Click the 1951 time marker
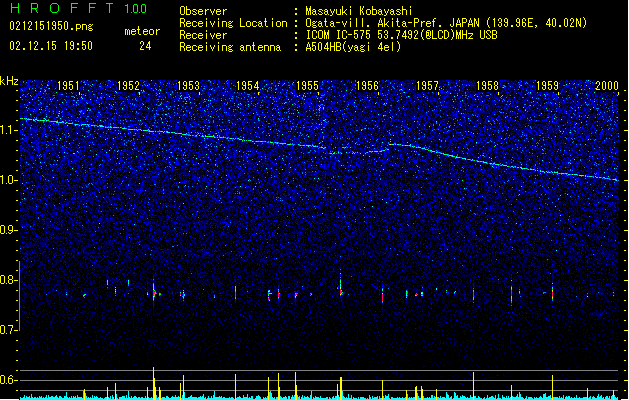This screenshot has height=400, width=629. click(x=68, y=86)
